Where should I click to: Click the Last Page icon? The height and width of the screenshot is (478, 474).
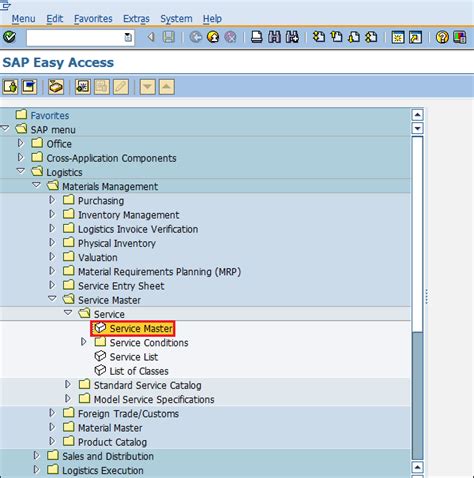click(x=371, y=37)
